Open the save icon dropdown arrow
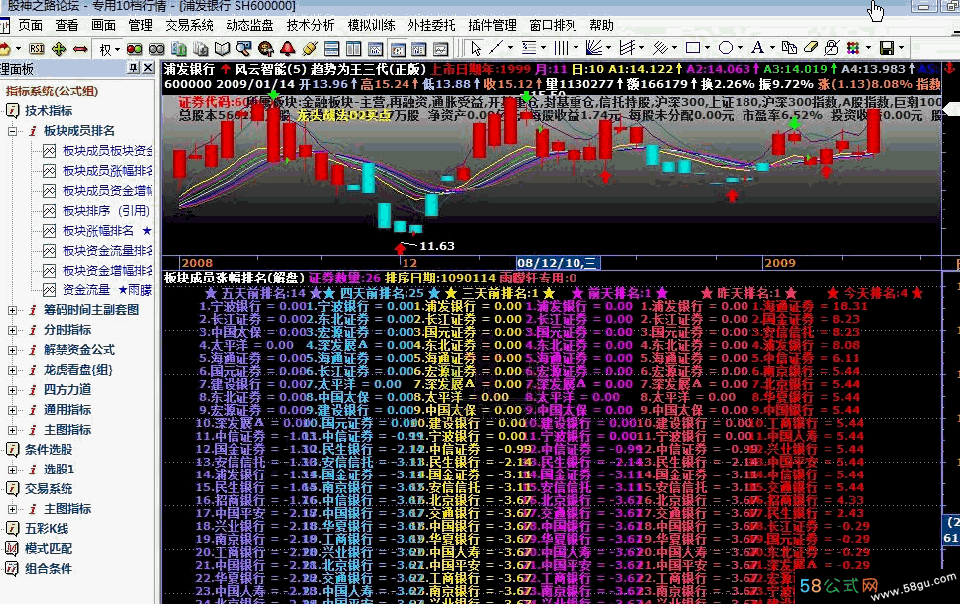This screenshot has height=604, width=960. (x=901, y=47)
